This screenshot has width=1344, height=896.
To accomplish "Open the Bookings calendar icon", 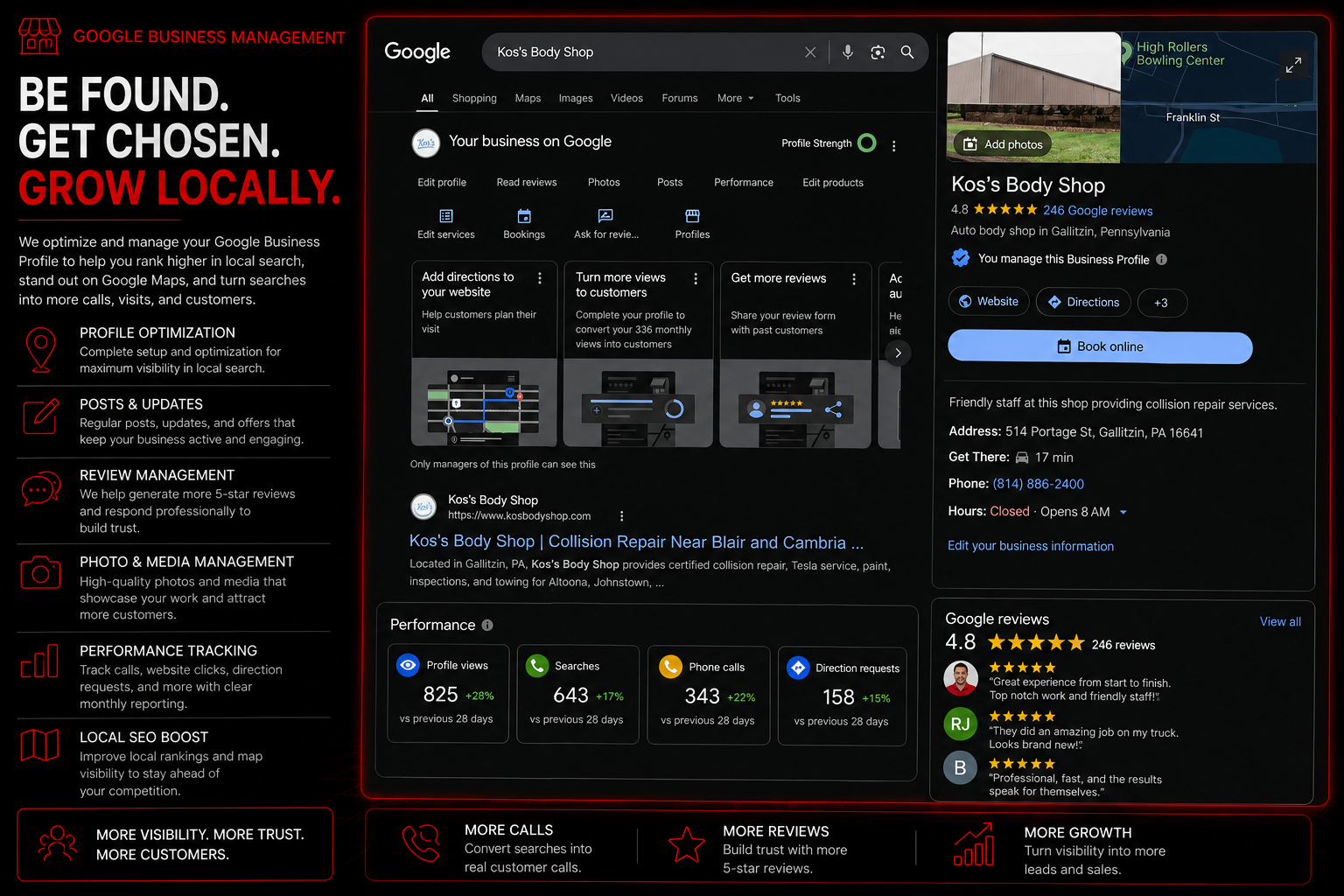I will tap(524, 216).
